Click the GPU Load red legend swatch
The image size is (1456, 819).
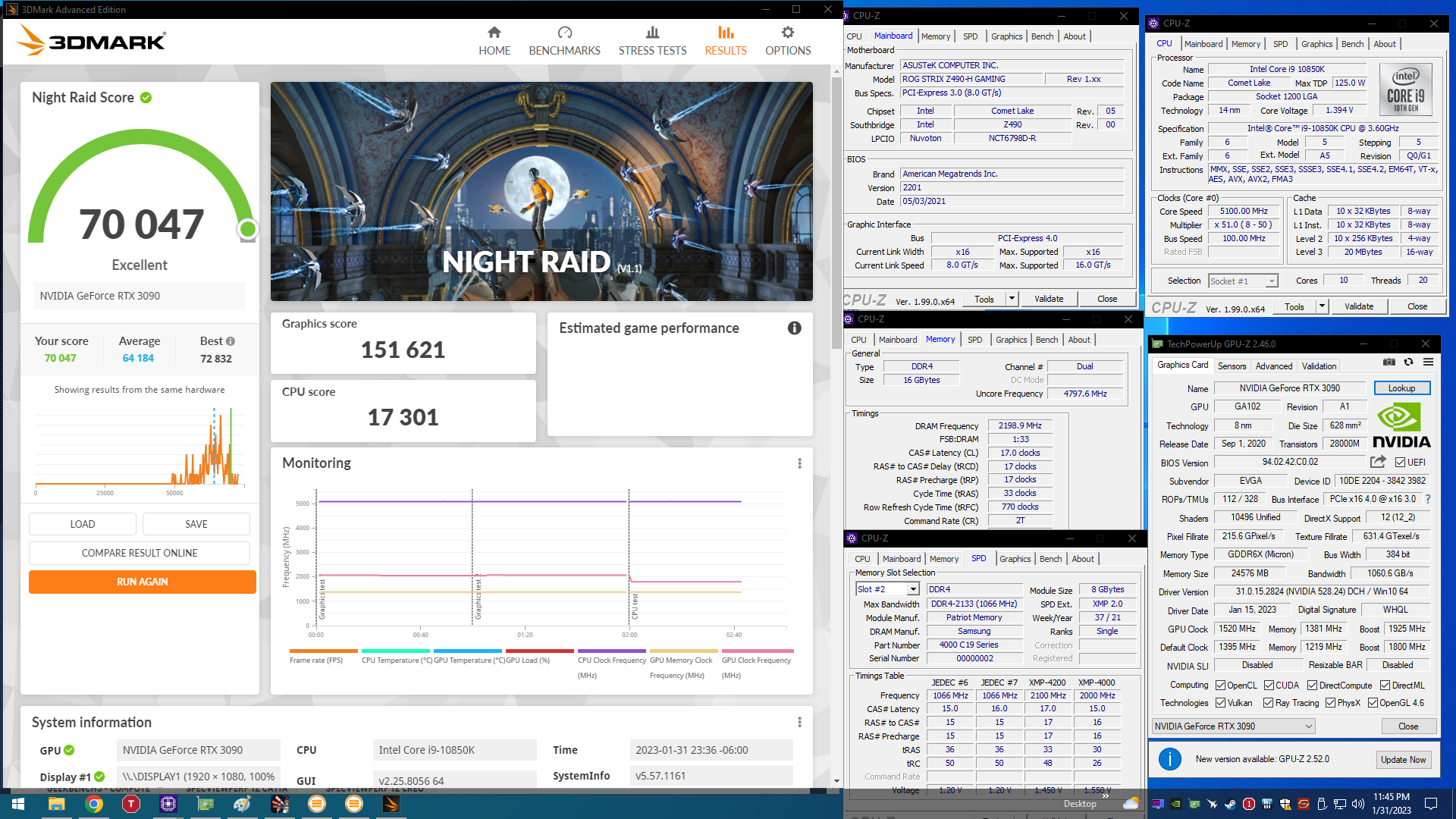coord(539,651)
